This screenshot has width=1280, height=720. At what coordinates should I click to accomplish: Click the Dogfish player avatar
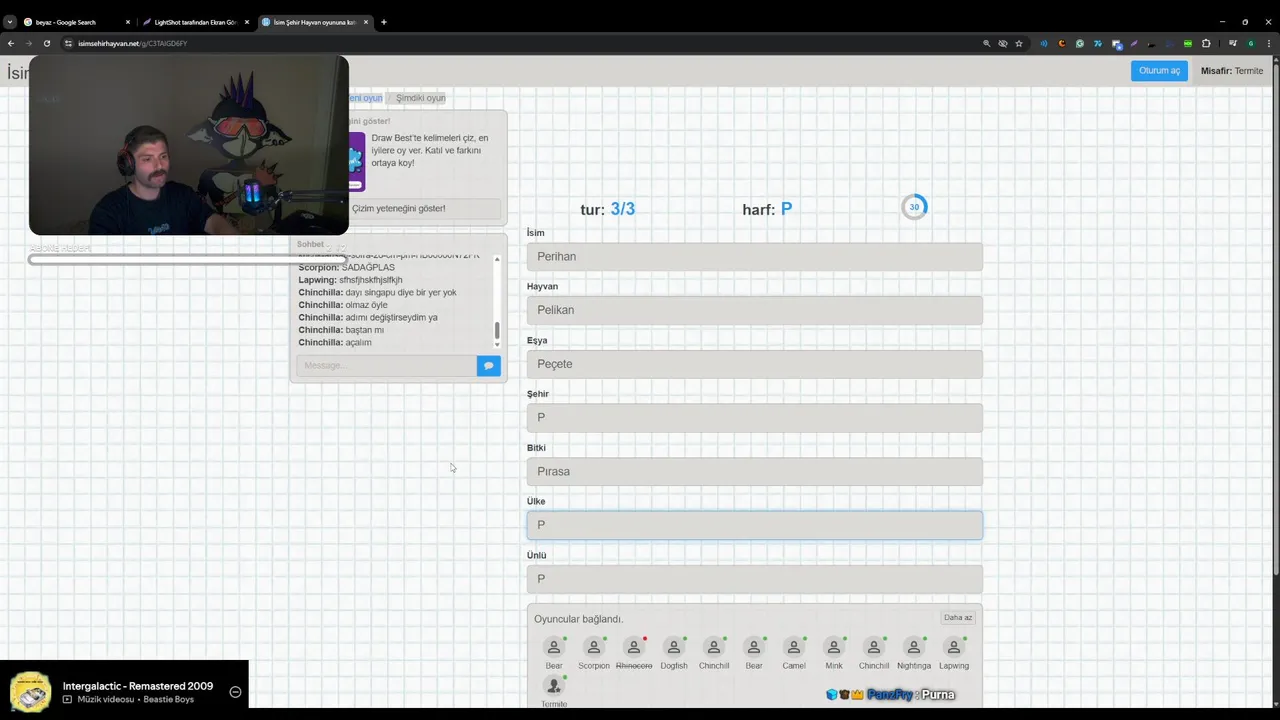[x=674, y=648]
